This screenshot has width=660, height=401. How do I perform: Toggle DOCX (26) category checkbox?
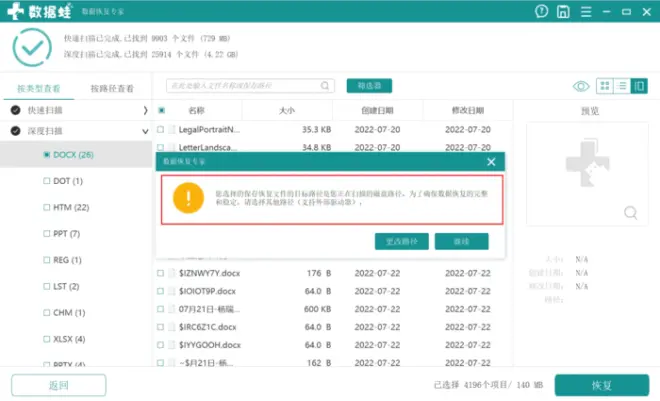click(x=47, y=155)
